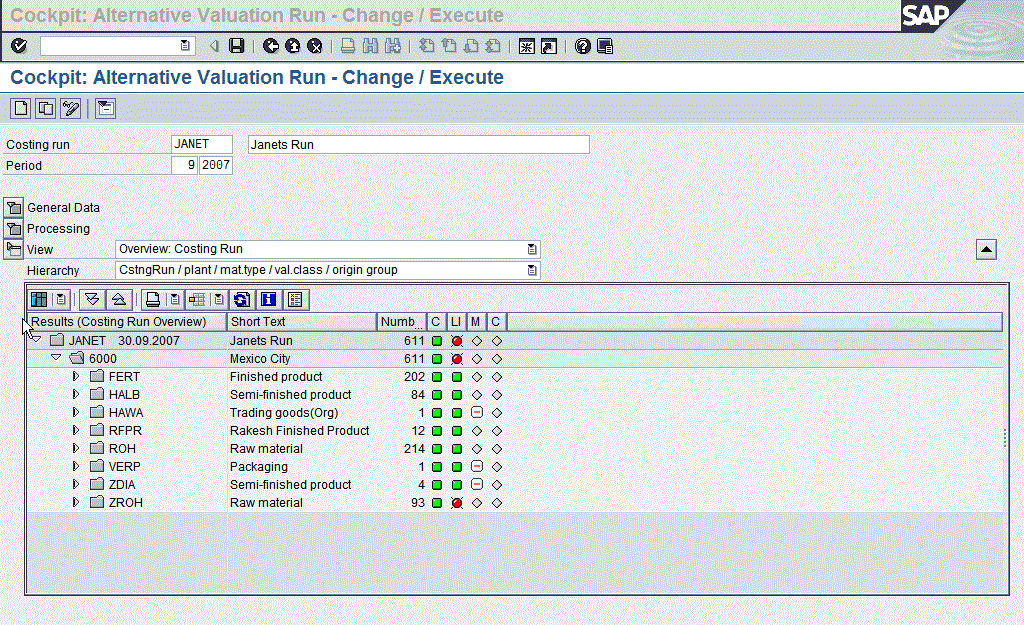Click the Short Text column header

point(300,322)
